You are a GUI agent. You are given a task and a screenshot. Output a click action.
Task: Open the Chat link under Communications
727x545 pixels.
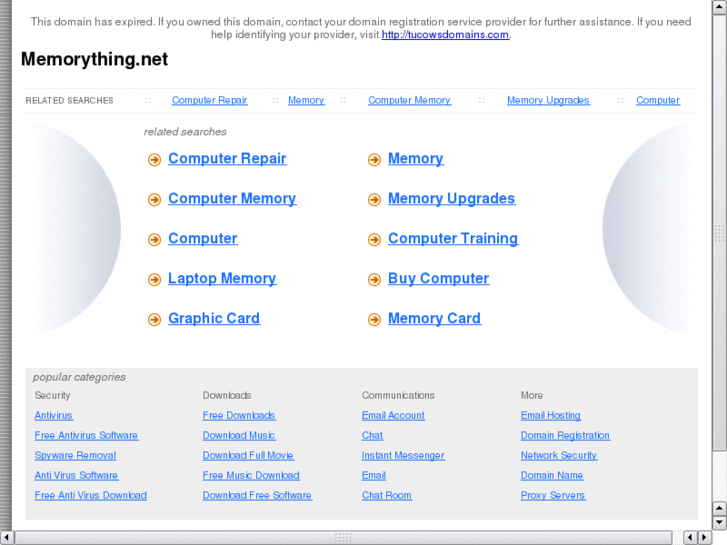(372, 436)
